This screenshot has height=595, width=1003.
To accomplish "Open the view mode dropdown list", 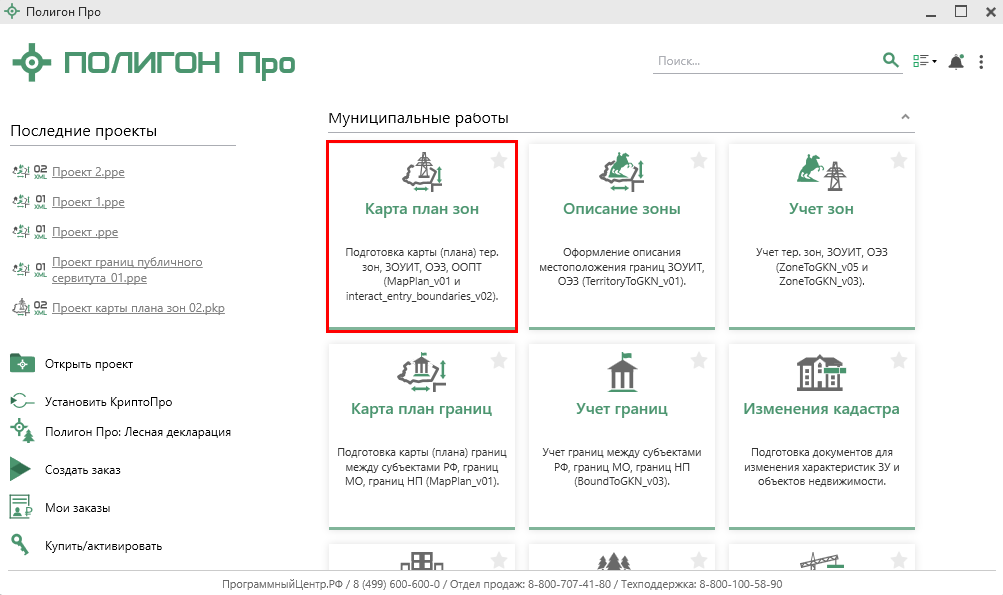I will (925, 62).
